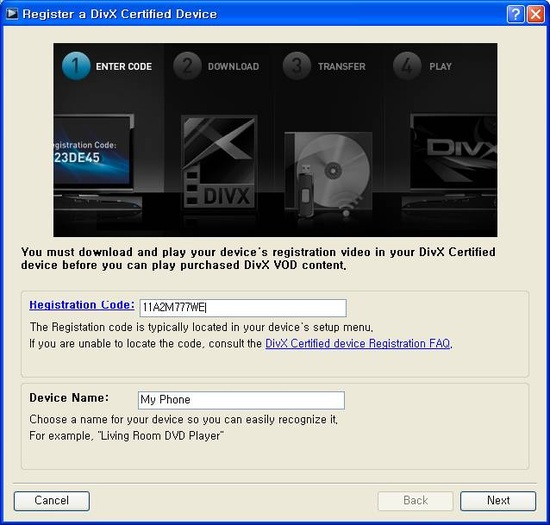Screen dimensions: 550x525
Task: Click the DOWNLOAD step label
Action: tap(234, 67)
